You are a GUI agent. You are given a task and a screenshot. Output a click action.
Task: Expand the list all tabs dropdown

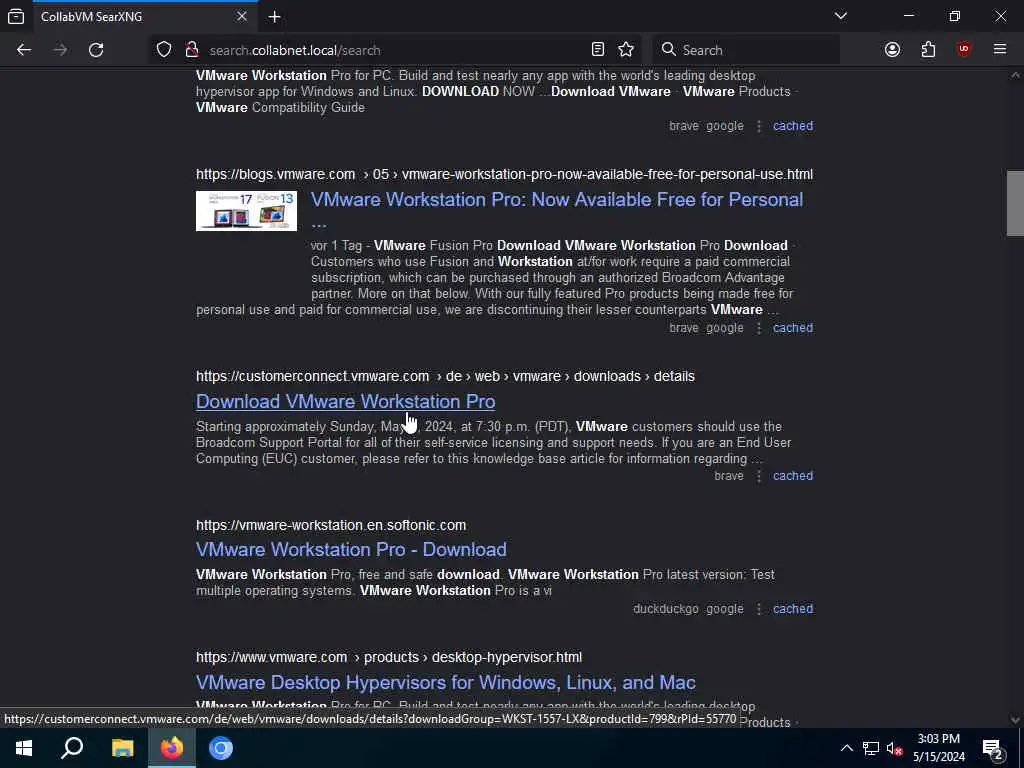841,16
